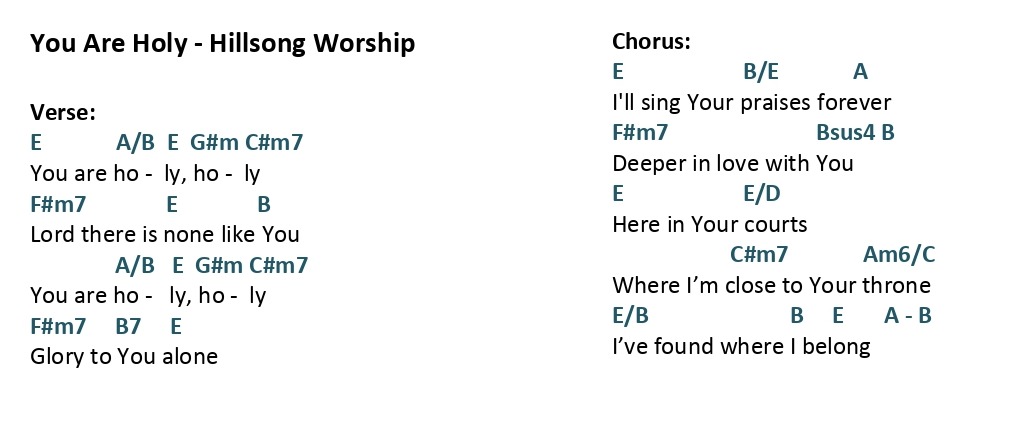Screen dimensions: 1016x426
Task: Click the B/E chord
Action: coord(761,71)
